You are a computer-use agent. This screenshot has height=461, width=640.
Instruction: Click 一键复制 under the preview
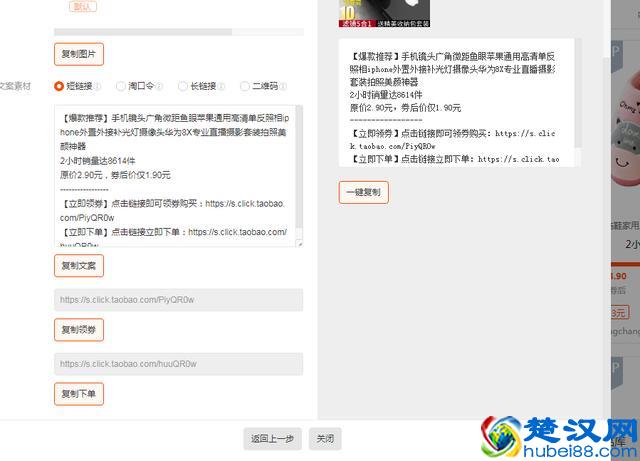click(363, 192)
